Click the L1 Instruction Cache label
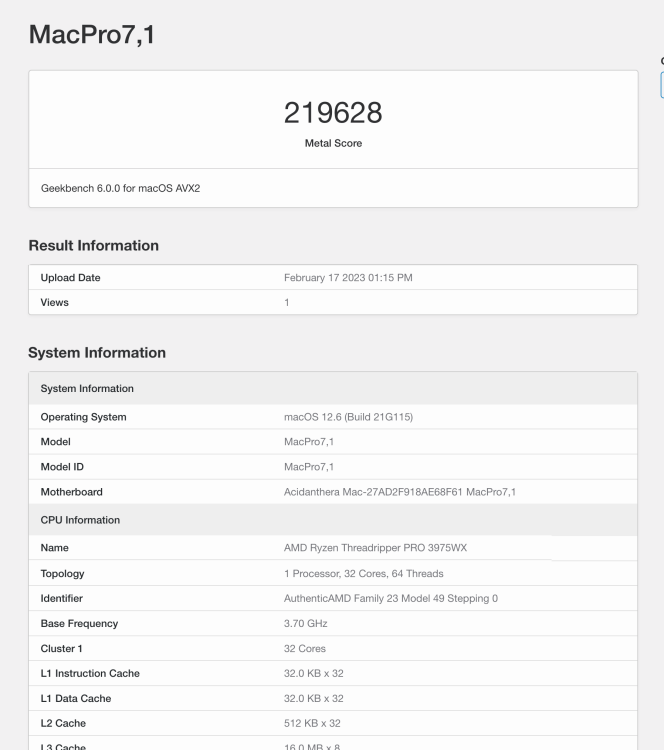 (x=90, y=673)
